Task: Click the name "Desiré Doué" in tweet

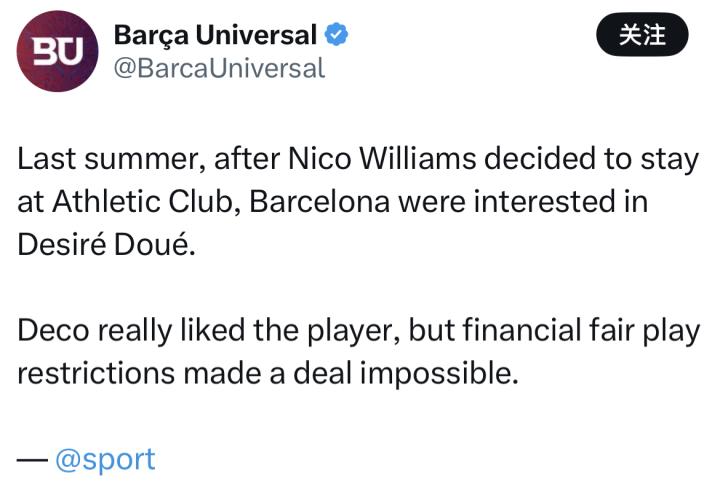Action: pyautogui.click(x=102, y=243)
